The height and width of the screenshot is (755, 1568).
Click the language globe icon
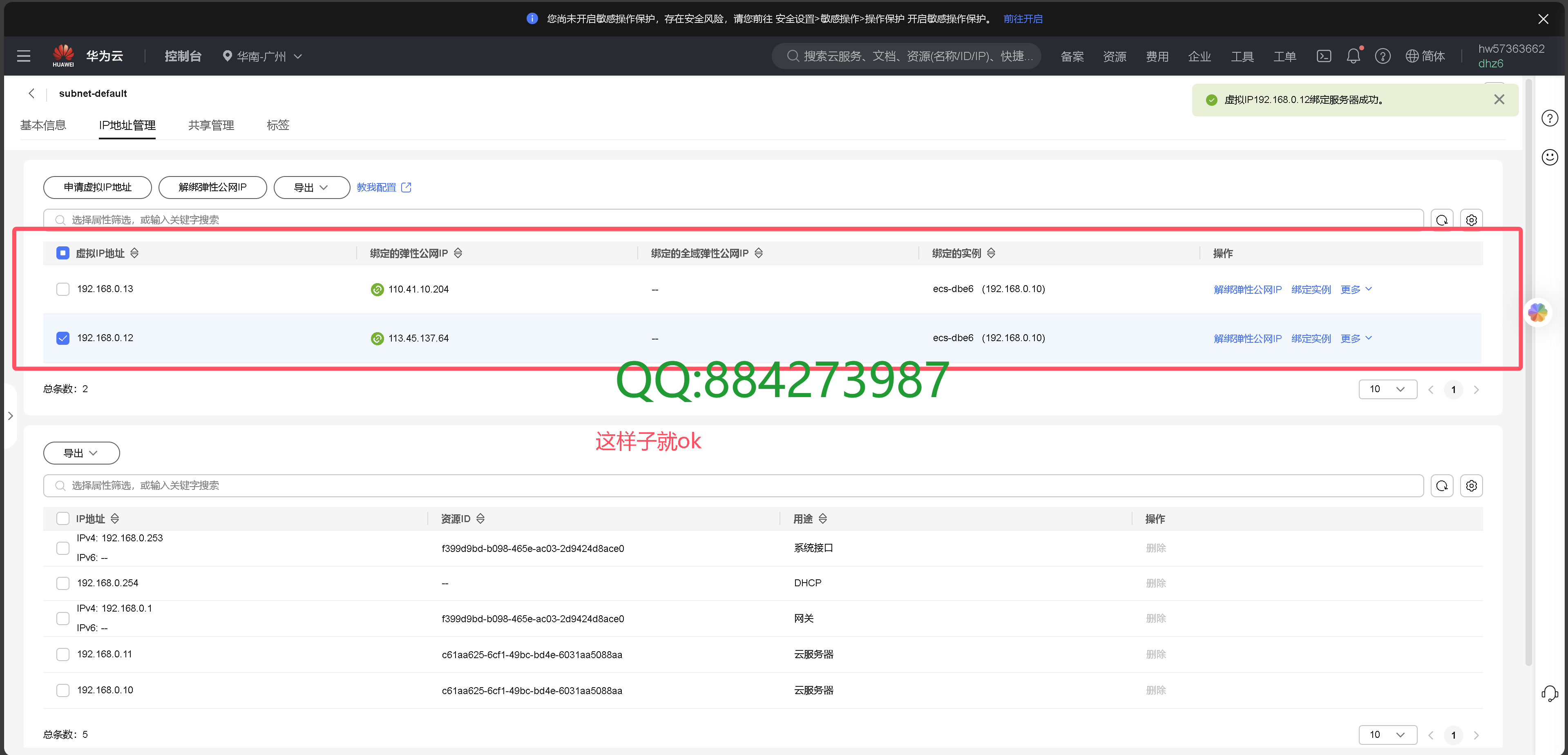(x=1412, y=56)
